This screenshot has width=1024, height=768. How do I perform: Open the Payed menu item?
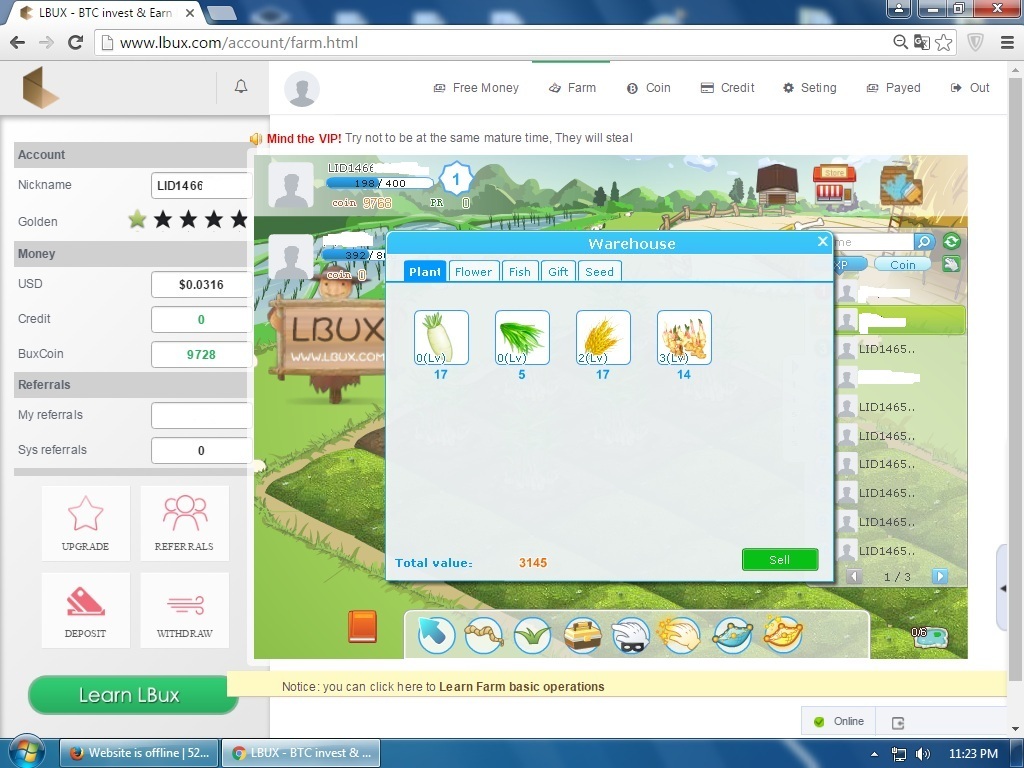click(893, 88)
